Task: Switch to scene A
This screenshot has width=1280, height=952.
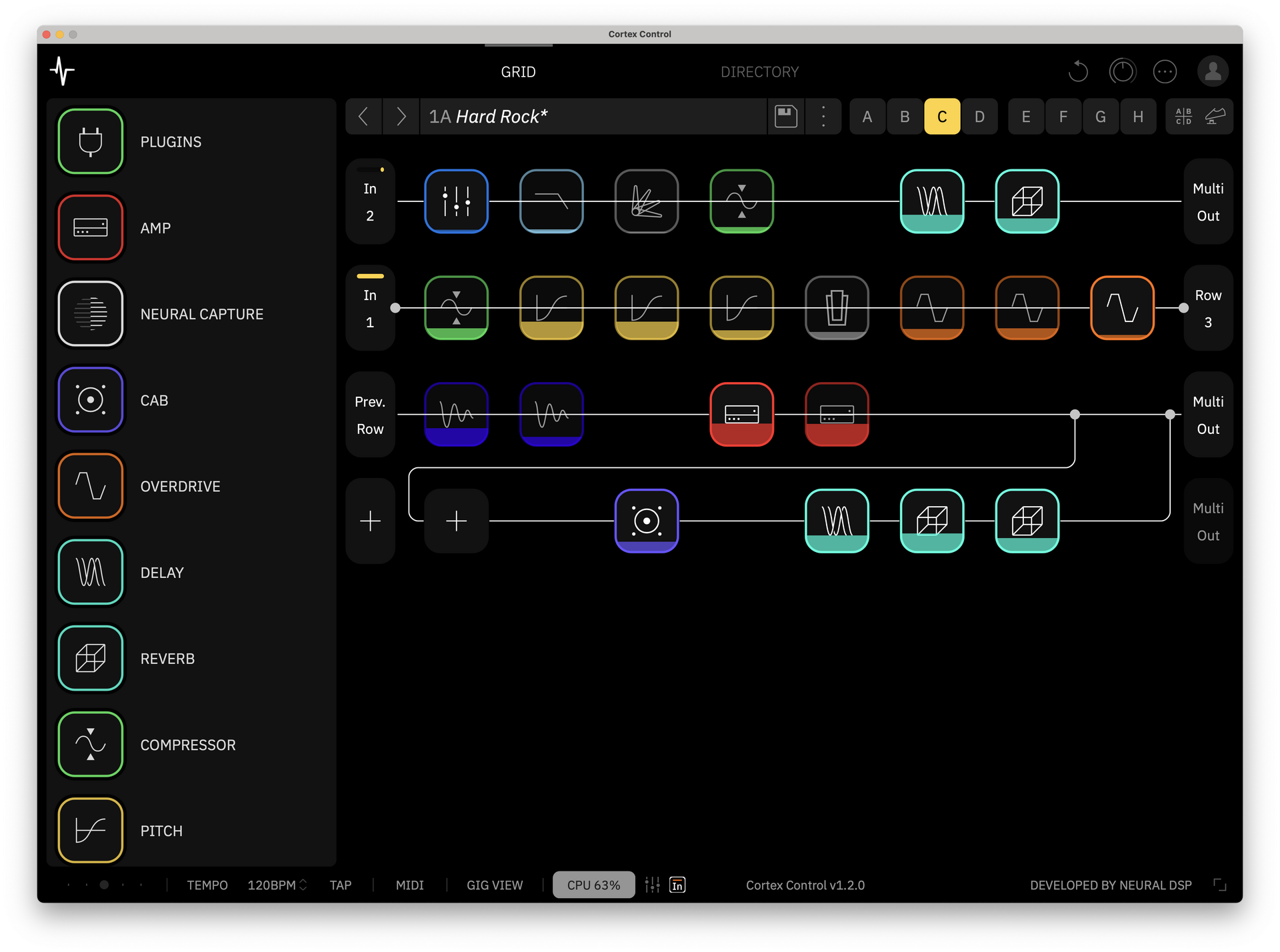Action: tap(867, 117)
